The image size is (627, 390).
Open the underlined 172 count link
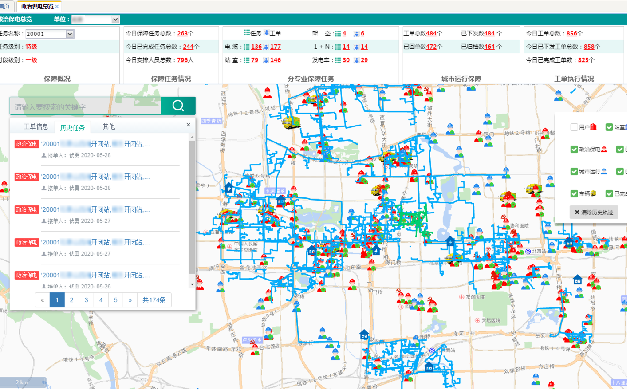tap(431, 47)
